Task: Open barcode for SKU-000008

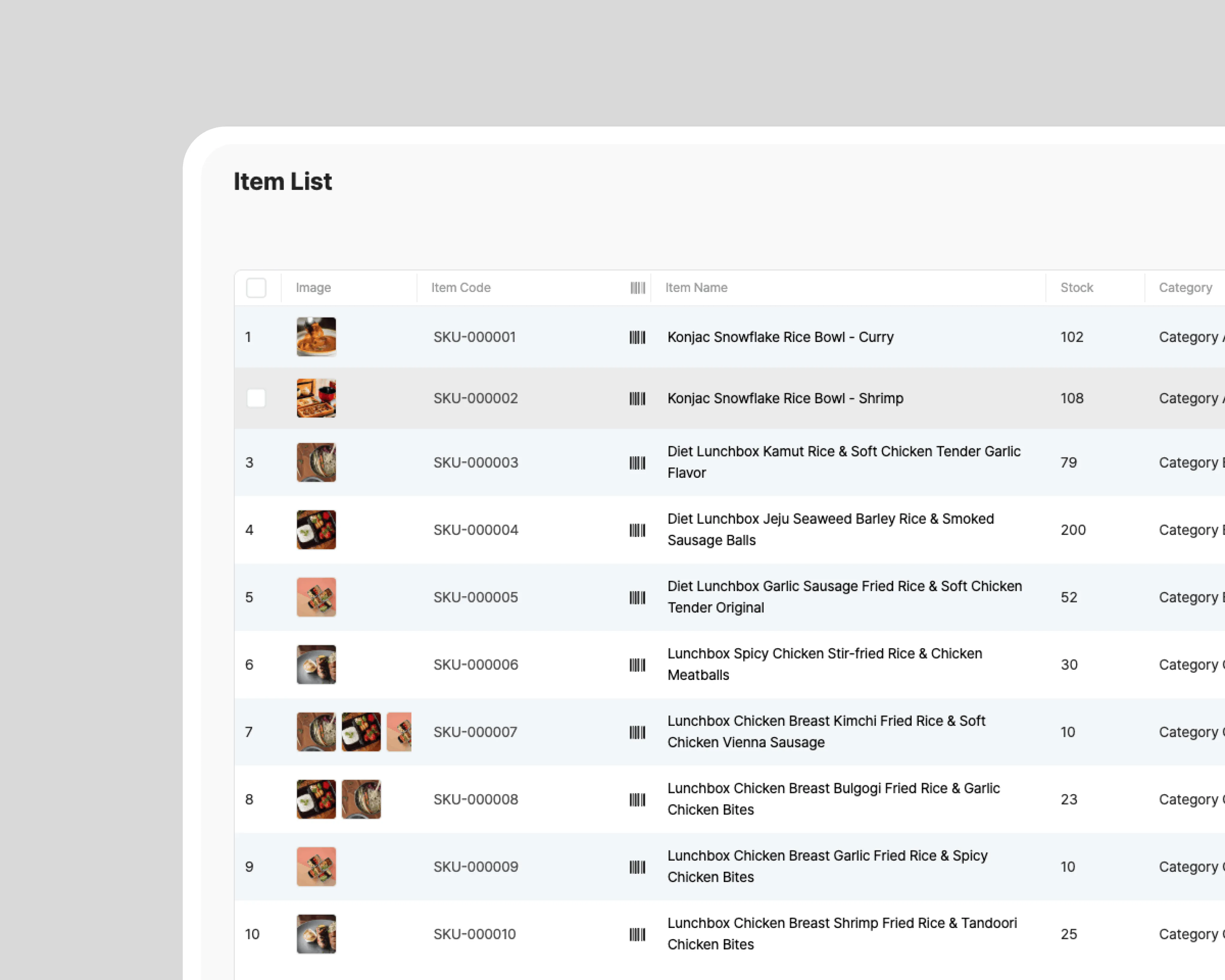Action: pos(638,799)
